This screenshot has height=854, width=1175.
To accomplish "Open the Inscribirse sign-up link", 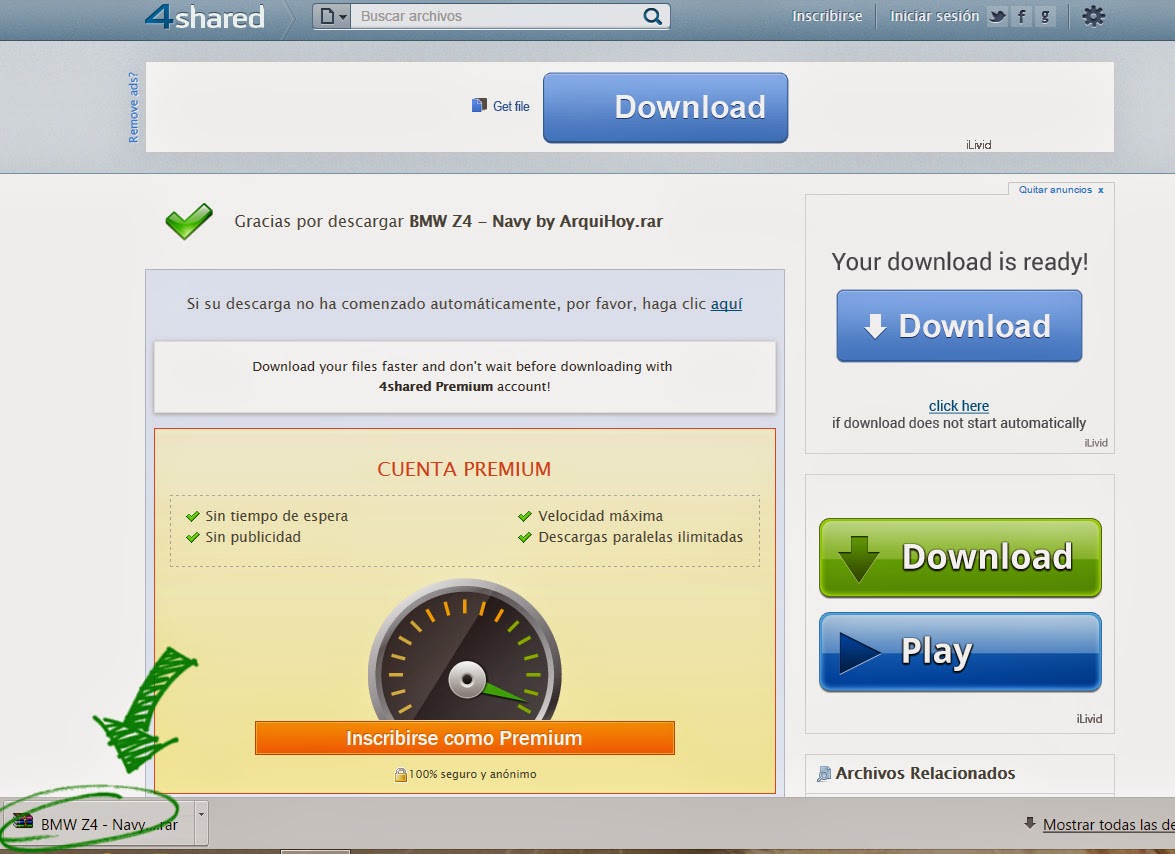I will [x=827, y=16].
